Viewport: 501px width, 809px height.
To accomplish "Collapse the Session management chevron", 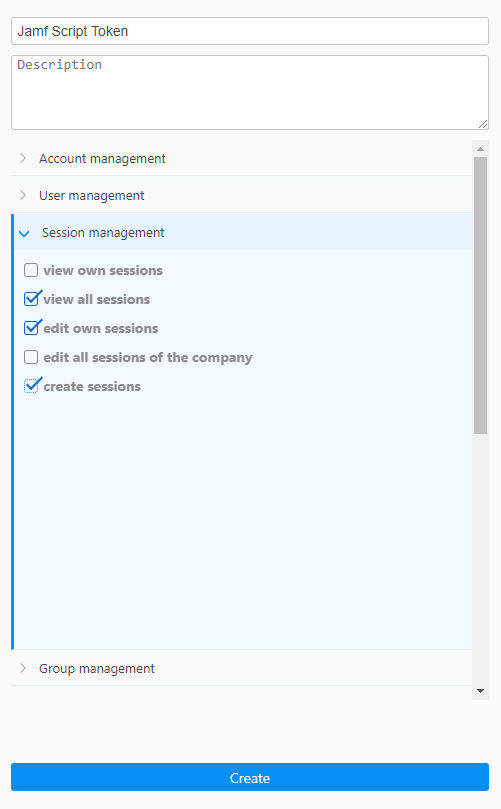I will click(x=24, y=233).
